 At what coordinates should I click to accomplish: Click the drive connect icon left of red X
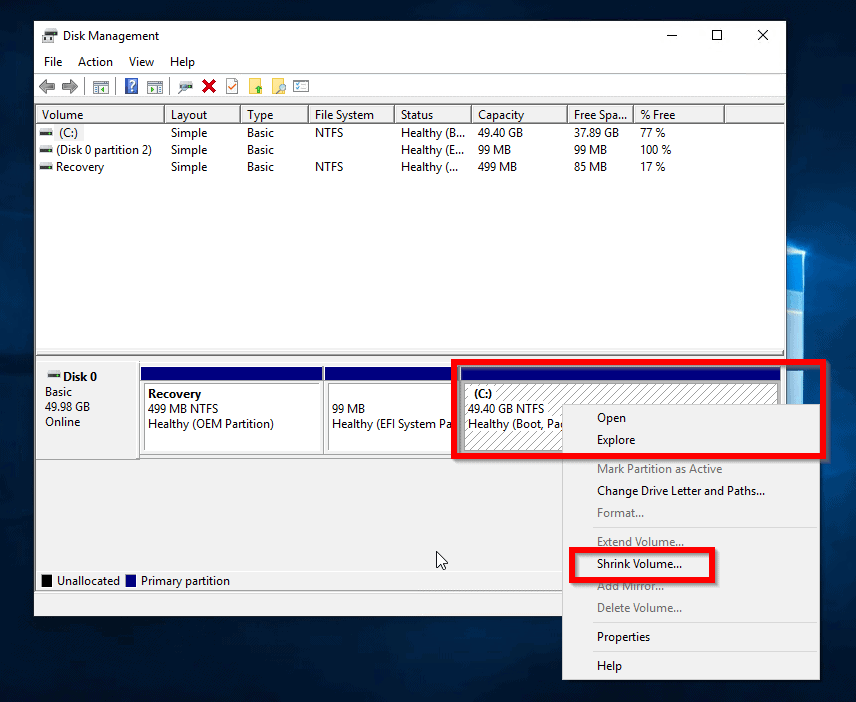point(185,87)
